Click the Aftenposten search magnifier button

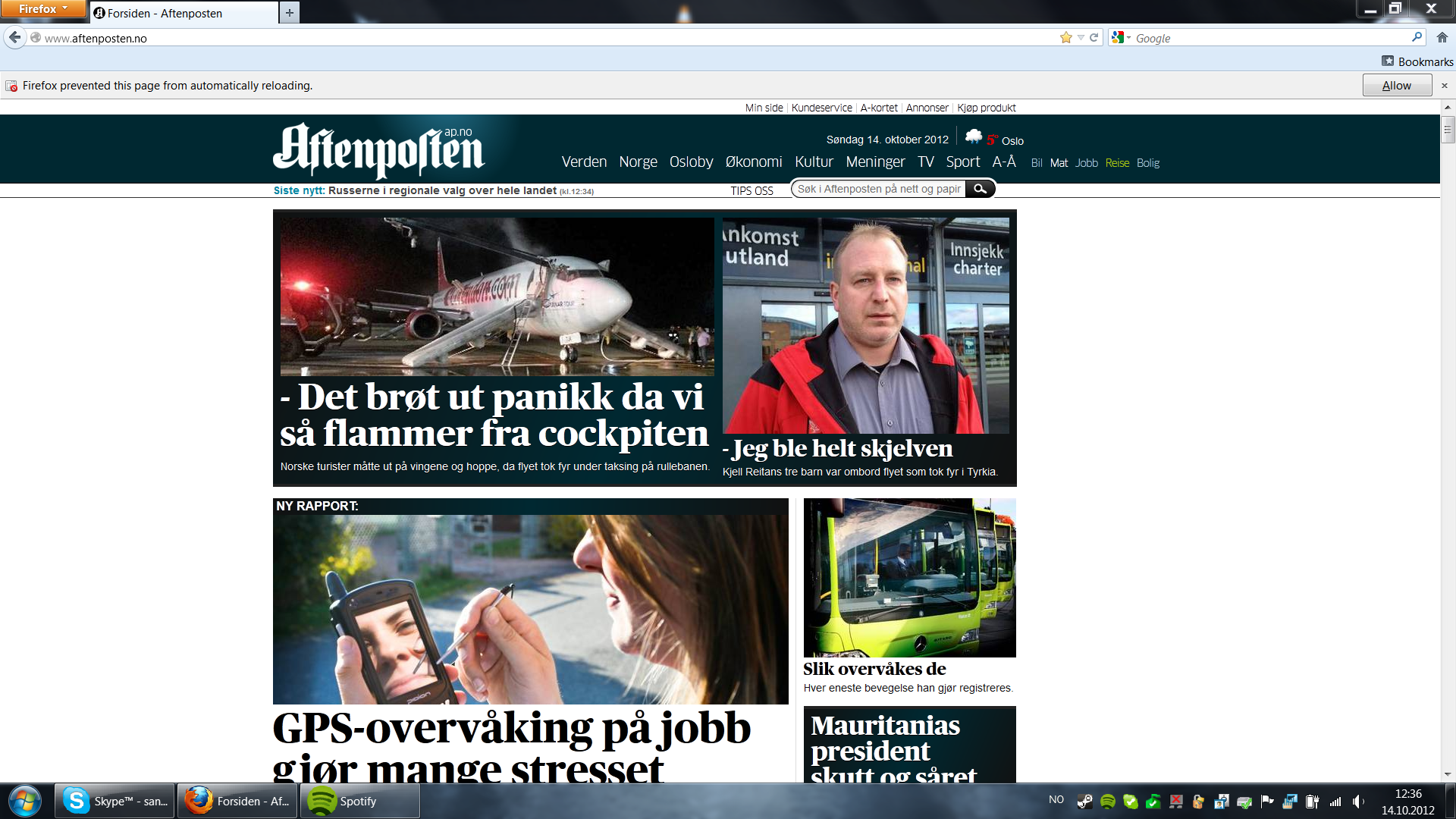coord(980,189)
